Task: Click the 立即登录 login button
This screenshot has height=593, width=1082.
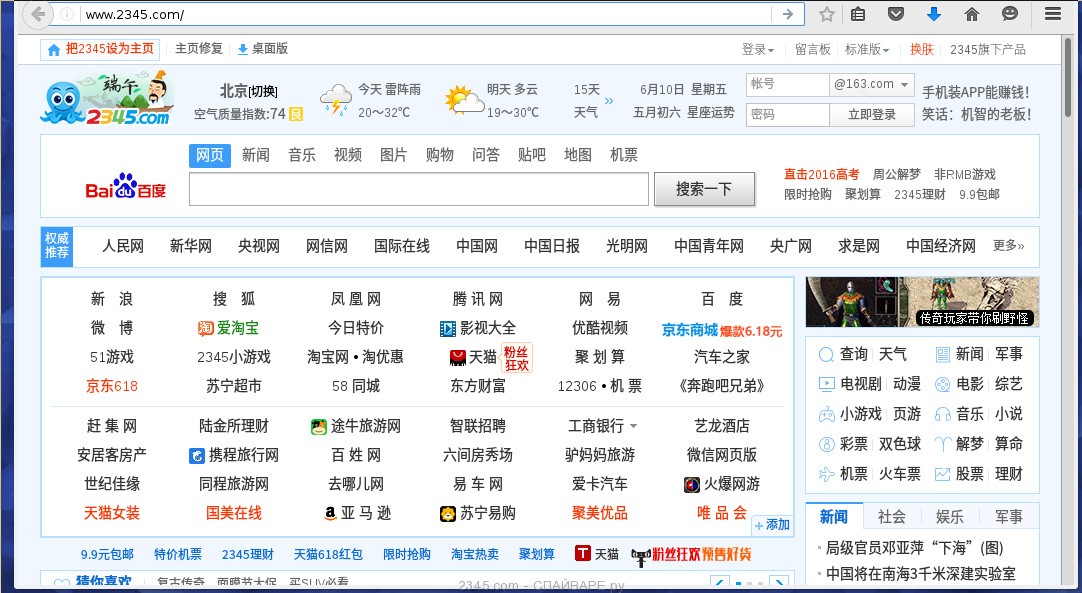Action: point(872,115)
